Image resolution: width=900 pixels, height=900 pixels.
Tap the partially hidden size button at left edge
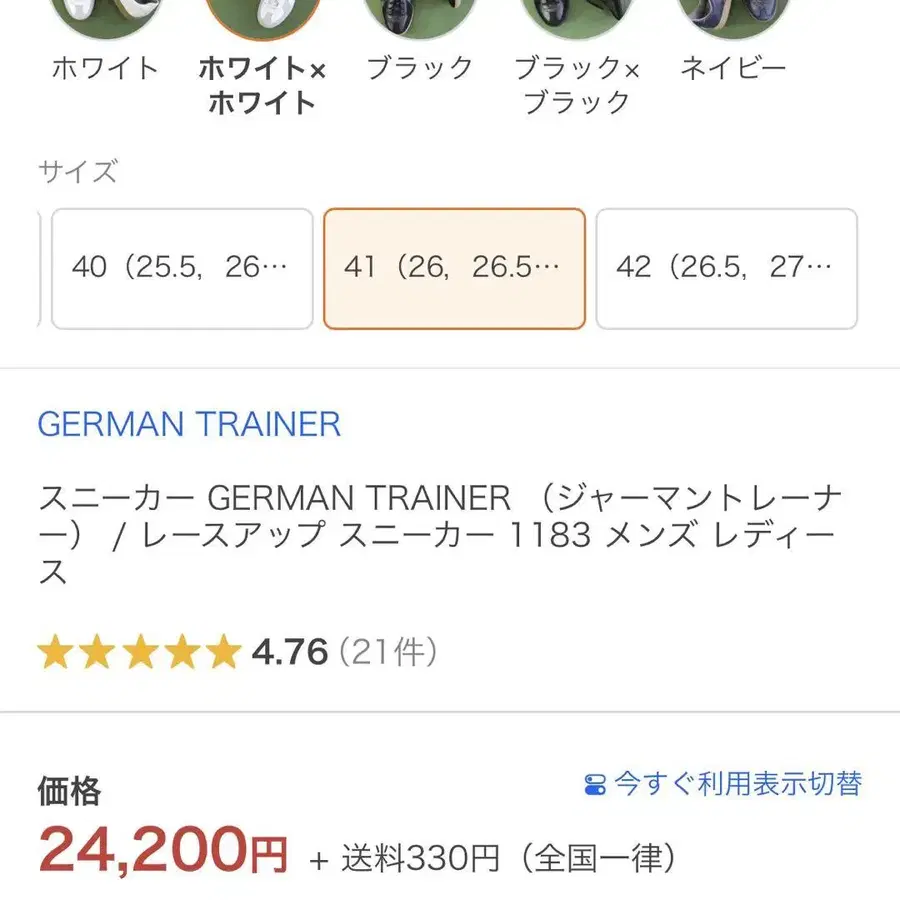coord(38,268)
